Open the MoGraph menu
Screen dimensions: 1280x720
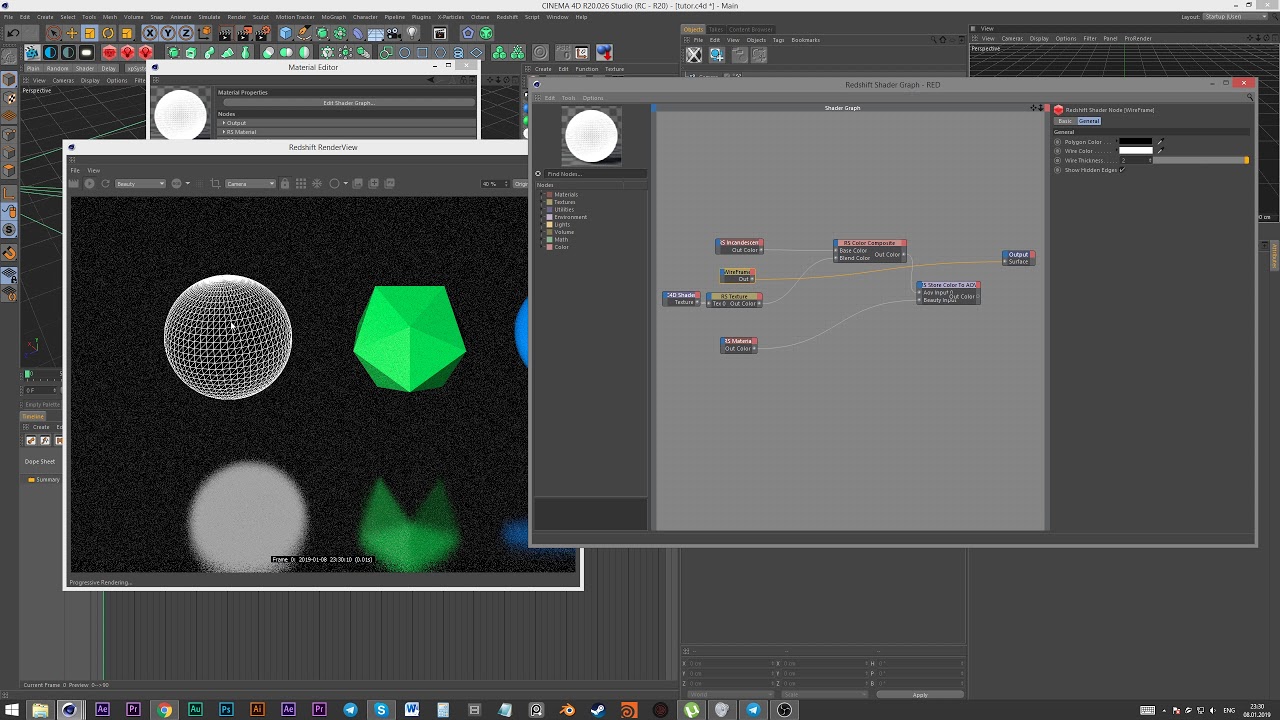point(334,17)
